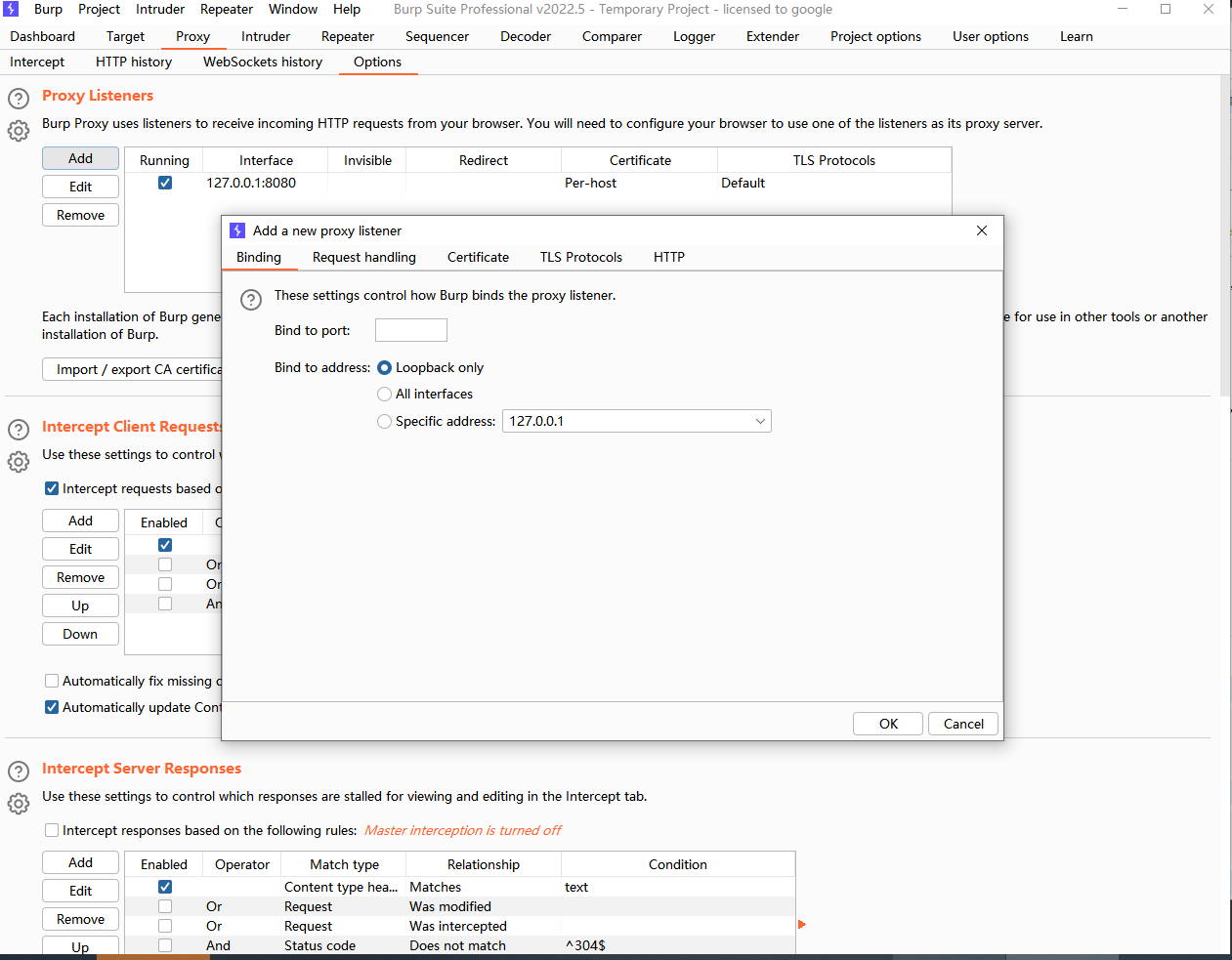
Task: Open the Project menu
Action: click(x=99, y=9)
